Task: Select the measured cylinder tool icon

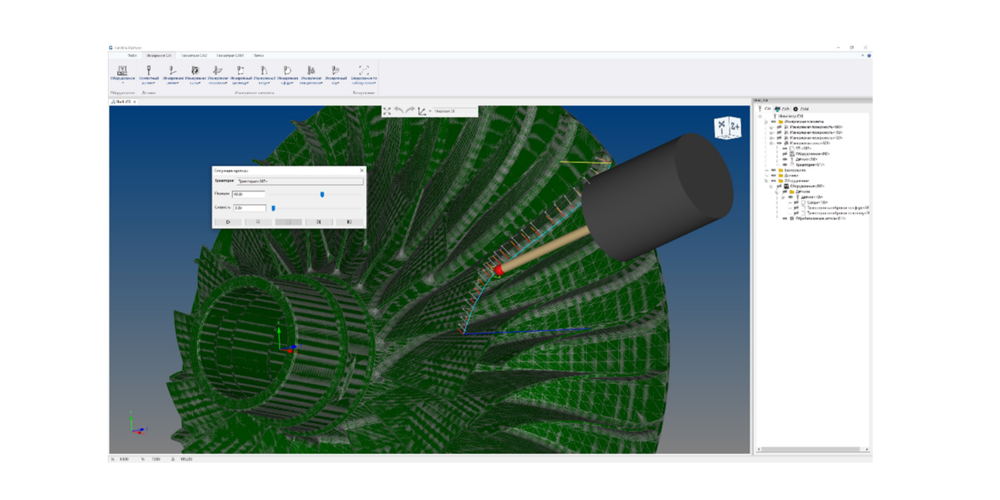Action: [240, 70]
